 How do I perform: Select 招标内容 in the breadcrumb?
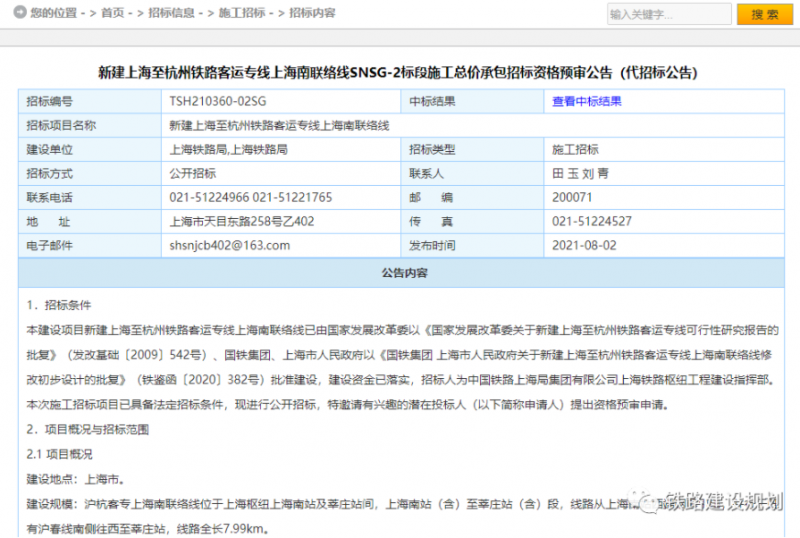tap(312, 14)
